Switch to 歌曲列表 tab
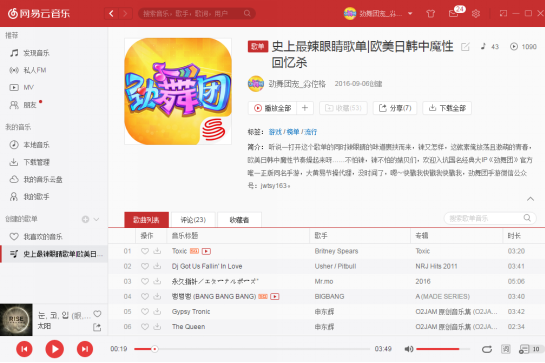545x363 pixels. 146,220
